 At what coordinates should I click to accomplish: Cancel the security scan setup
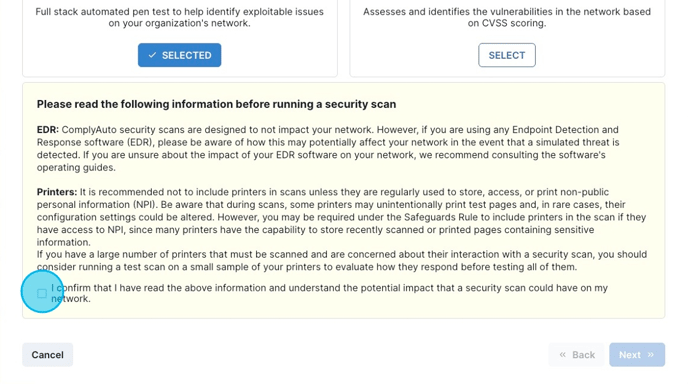click(47, 355)
